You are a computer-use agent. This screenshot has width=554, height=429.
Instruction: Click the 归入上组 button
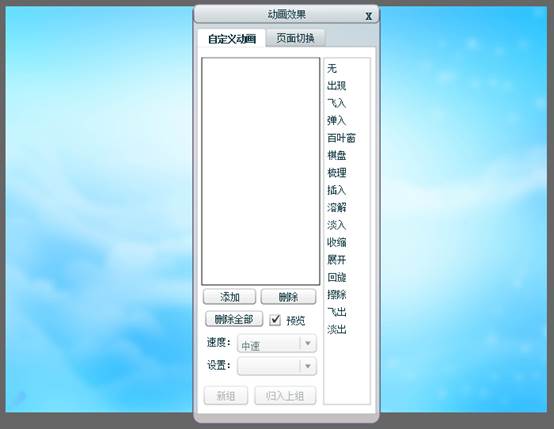pos(285,395)
